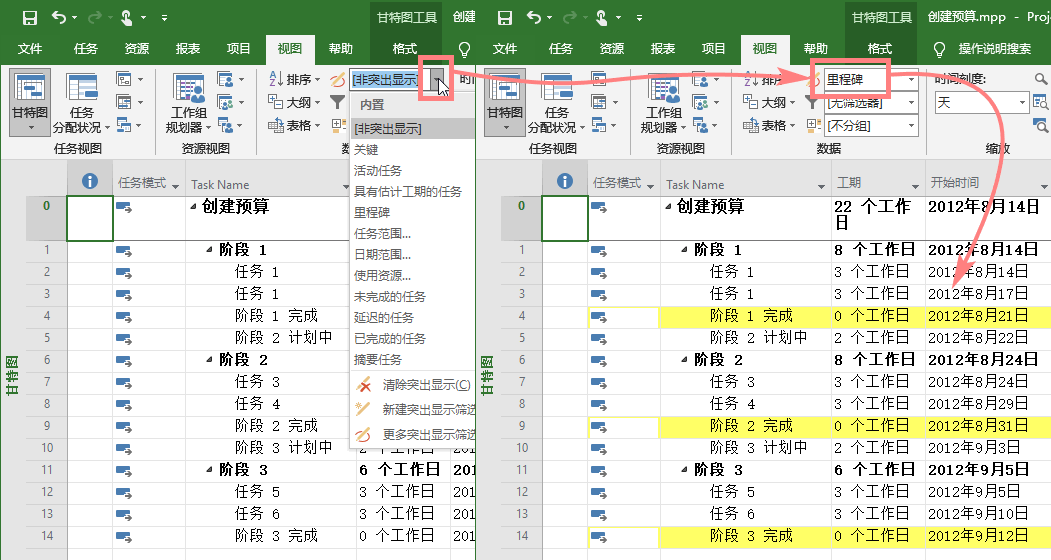This screenshot has width=1051, height=560.
Task: Open the 工期 column filter arrow in the right window
Action: [915, 186]
